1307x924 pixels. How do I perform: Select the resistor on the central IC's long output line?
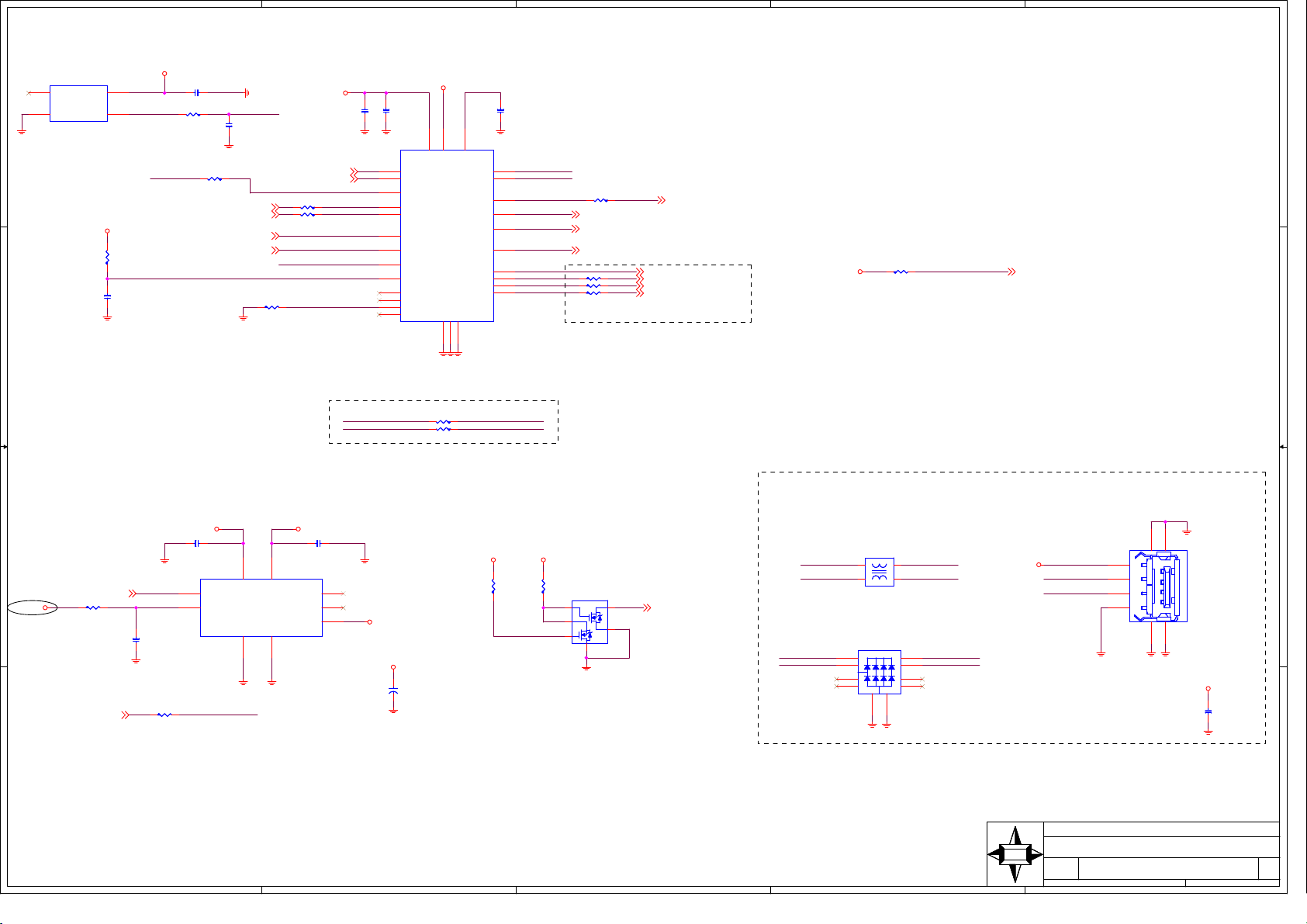(601, 200)
